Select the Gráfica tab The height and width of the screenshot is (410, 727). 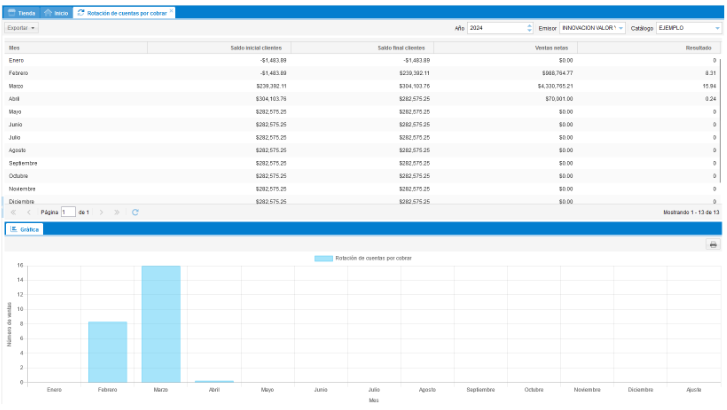click(x=24, y=230)
